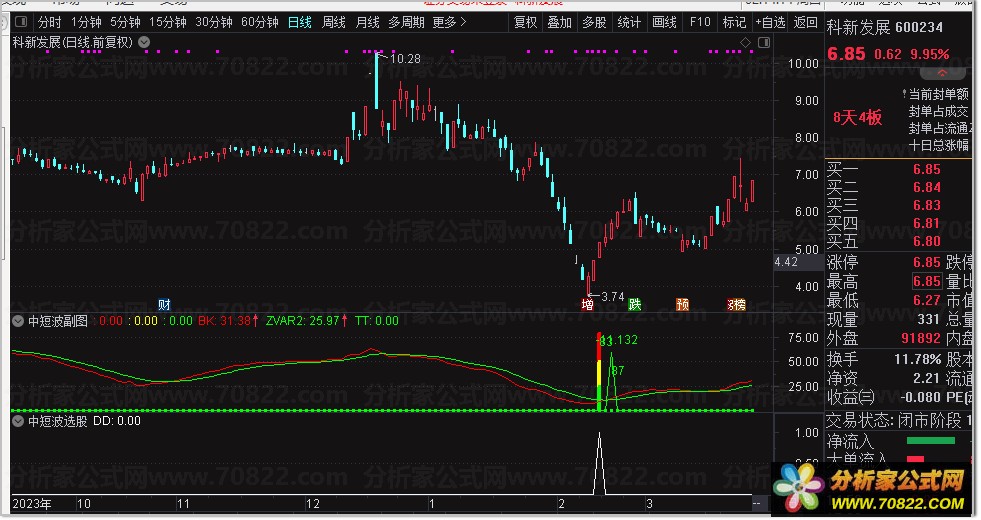The image size is (981, 520).
Task: Click the diamond marker icon atop chart
Action: [x=745, y=43]
